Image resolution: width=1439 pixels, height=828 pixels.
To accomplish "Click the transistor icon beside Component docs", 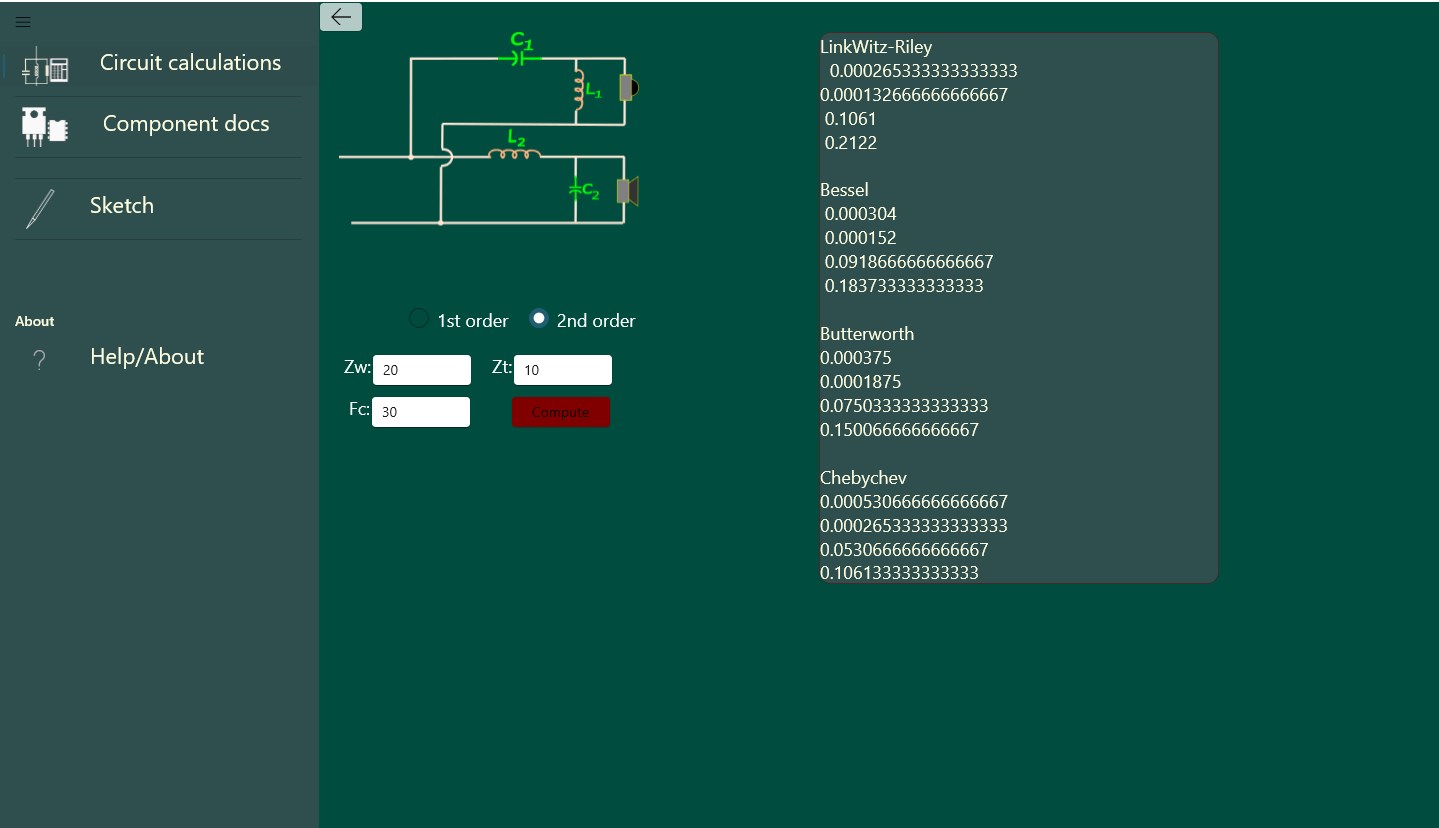I will pos(44,125).
